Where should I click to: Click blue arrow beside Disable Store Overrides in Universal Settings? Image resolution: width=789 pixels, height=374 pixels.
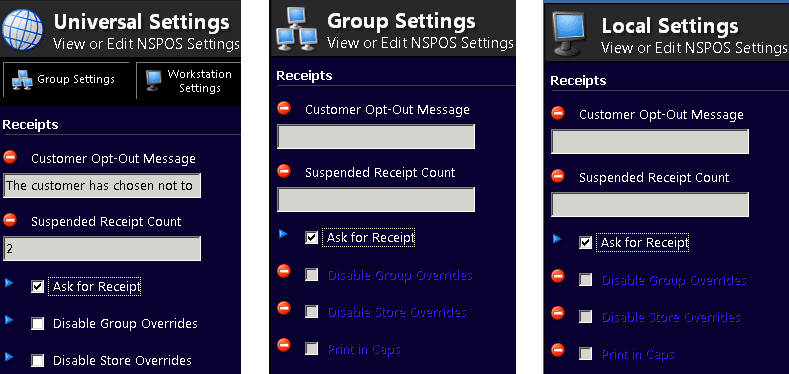[x=9, y=357]
